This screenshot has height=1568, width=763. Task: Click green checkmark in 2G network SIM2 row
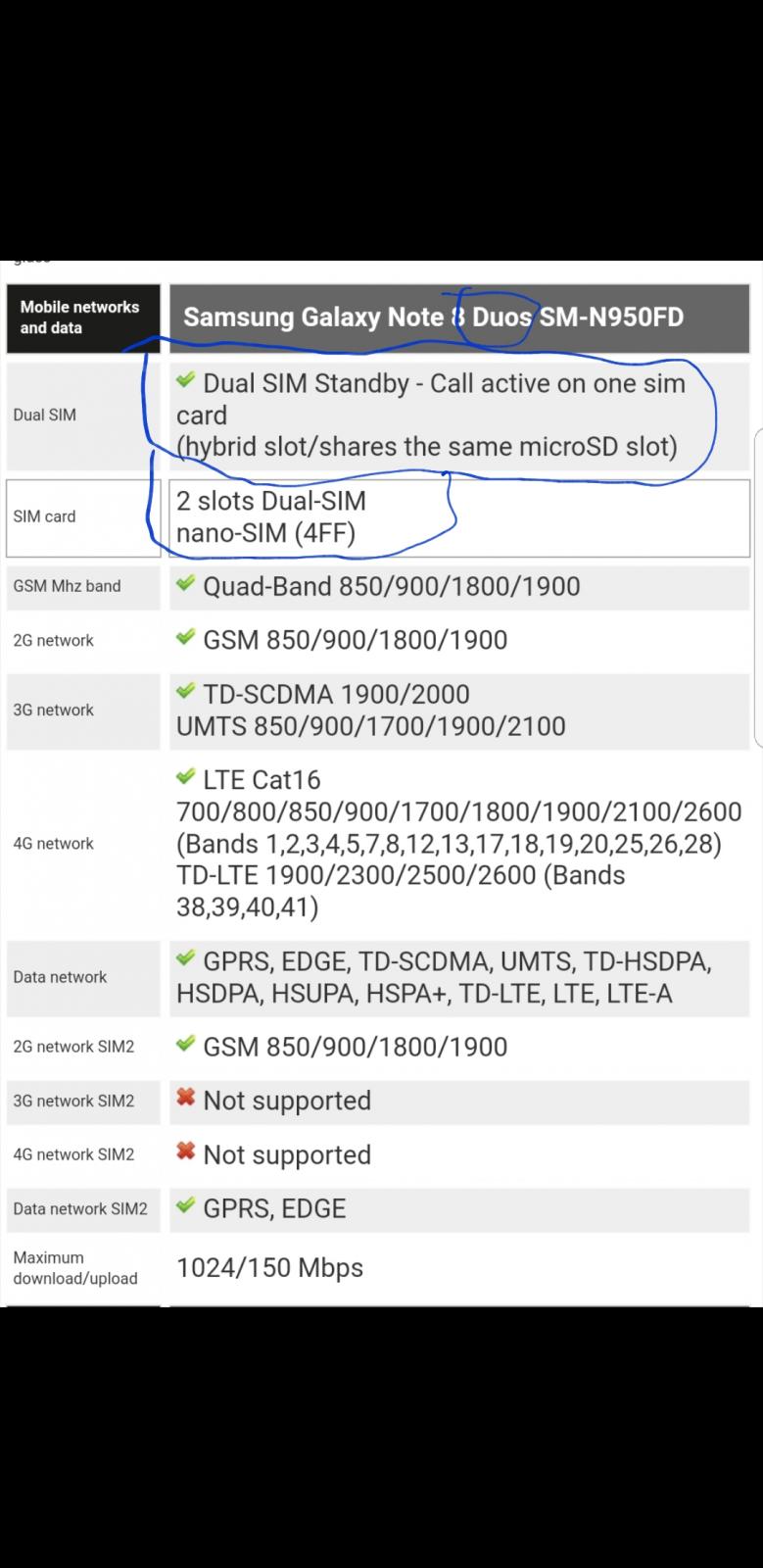186,1044
